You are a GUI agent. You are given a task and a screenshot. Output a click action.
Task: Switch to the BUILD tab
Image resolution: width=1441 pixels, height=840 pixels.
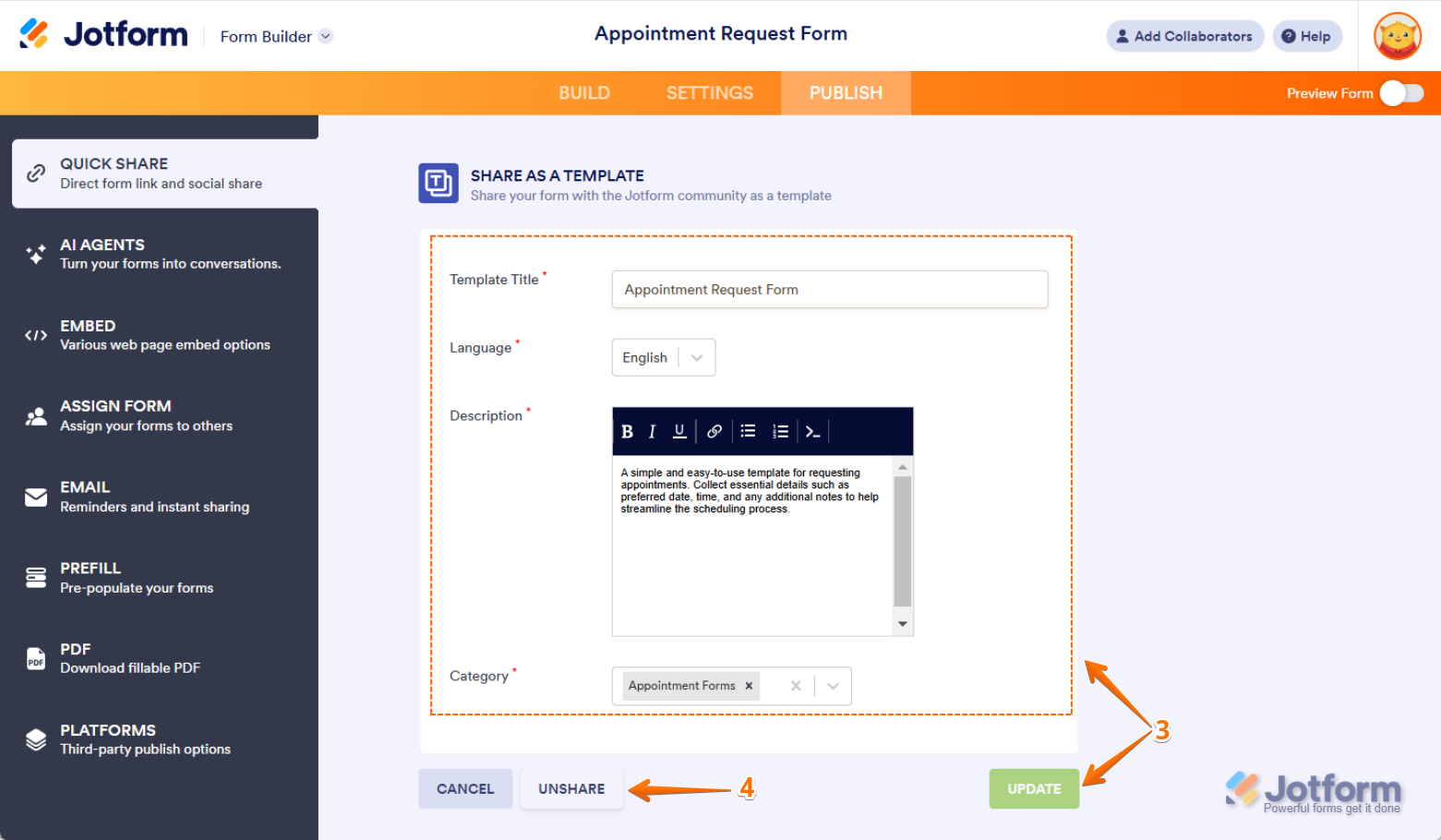tap(584, 93)
